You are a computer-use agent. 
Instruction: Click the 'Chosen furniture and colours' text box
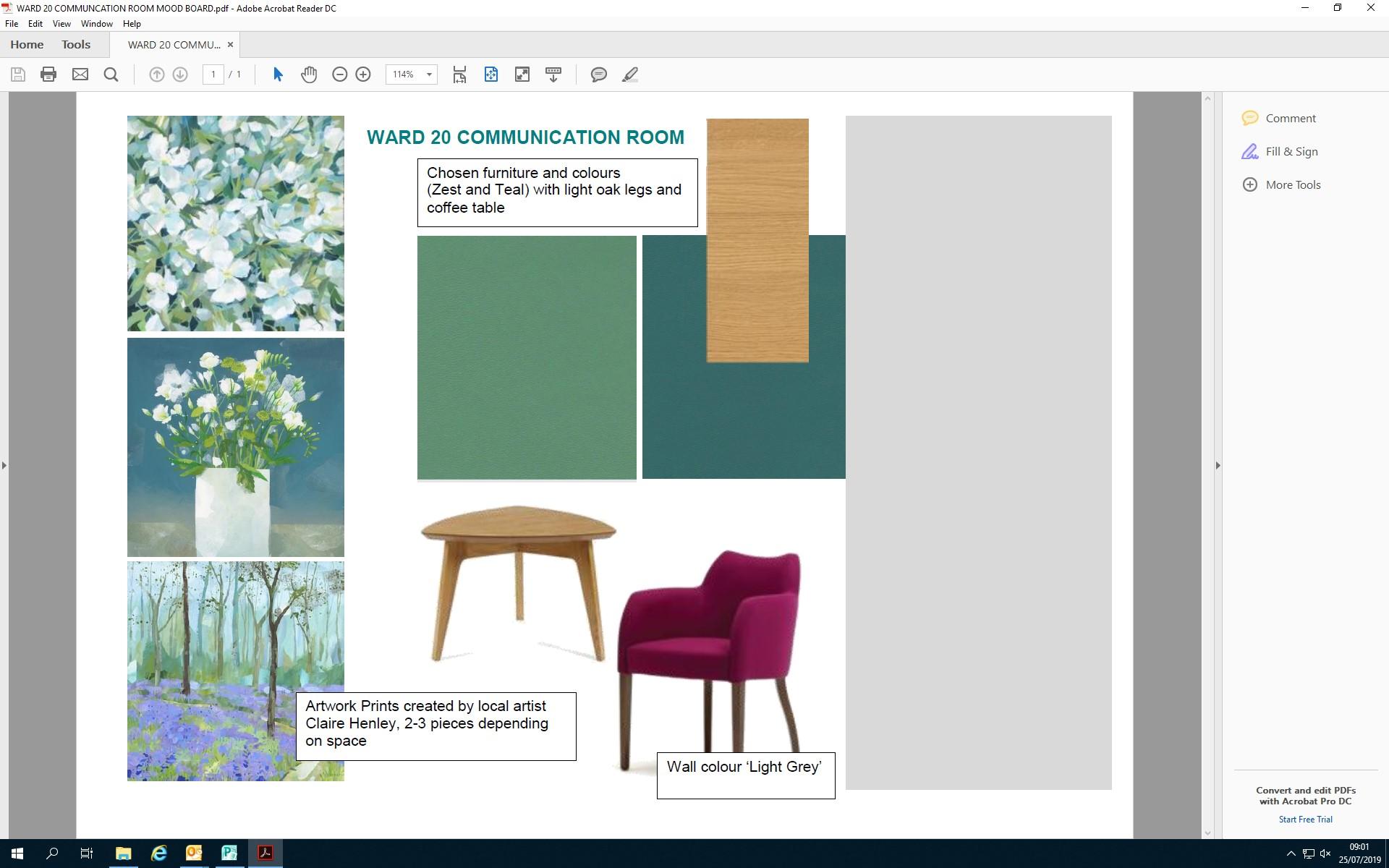click(558, 192)
